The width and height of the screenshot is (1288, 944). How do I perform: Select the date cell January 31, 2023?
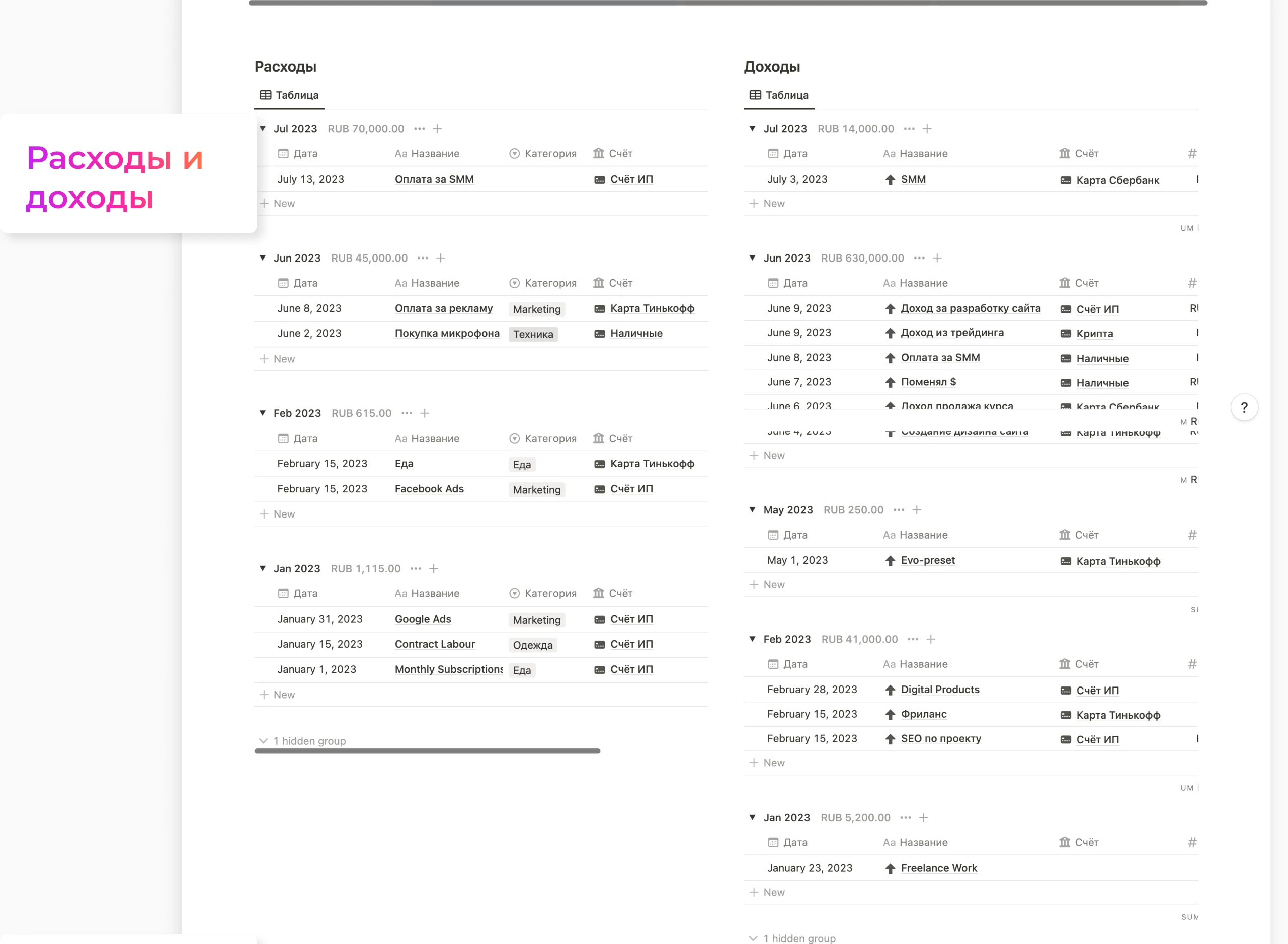tap(320, 619)
